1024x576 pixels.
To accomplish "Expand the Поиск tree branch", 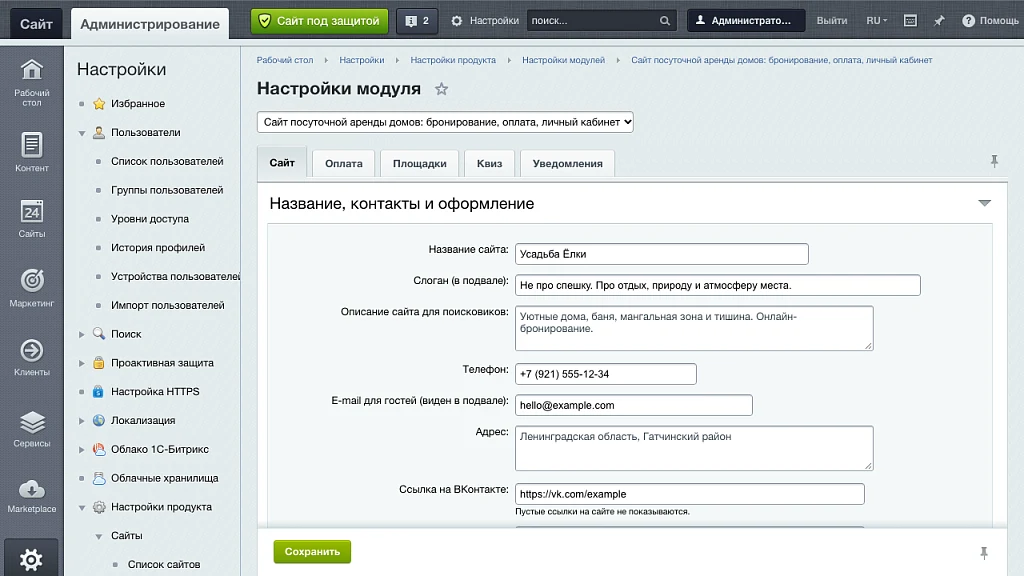I will point(82,334).
